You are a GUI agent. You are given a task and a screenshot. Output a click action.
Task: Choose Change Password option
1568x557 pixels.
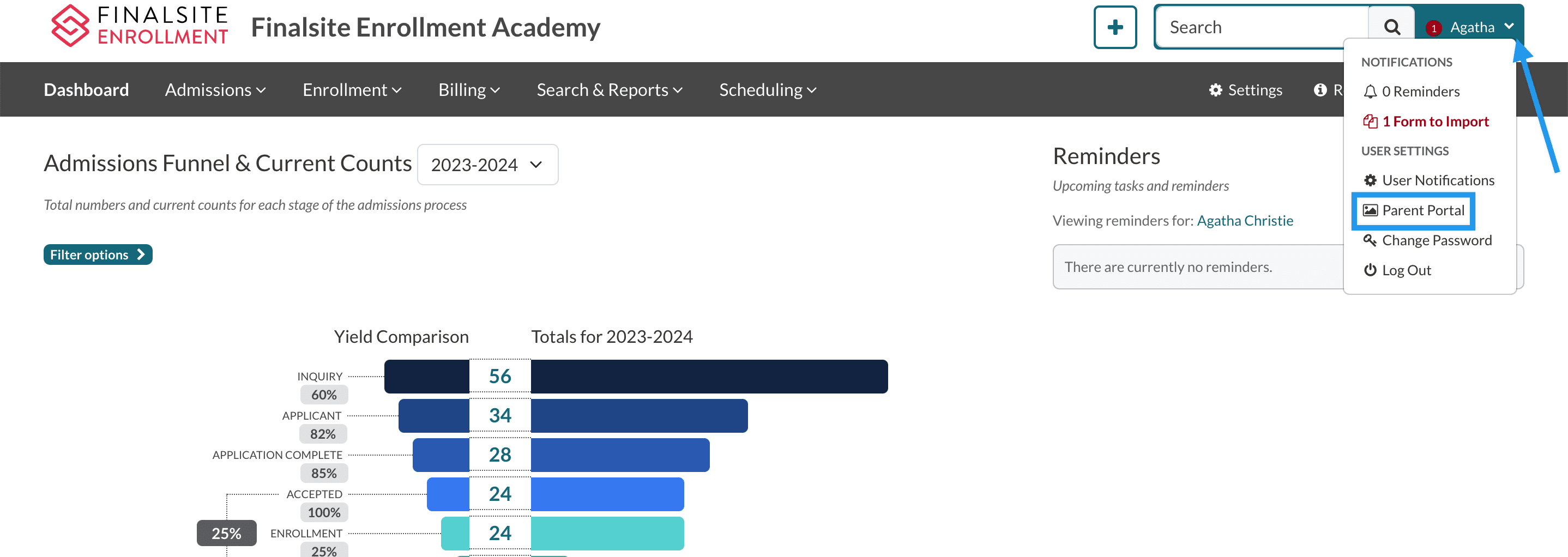point(1427,240)
